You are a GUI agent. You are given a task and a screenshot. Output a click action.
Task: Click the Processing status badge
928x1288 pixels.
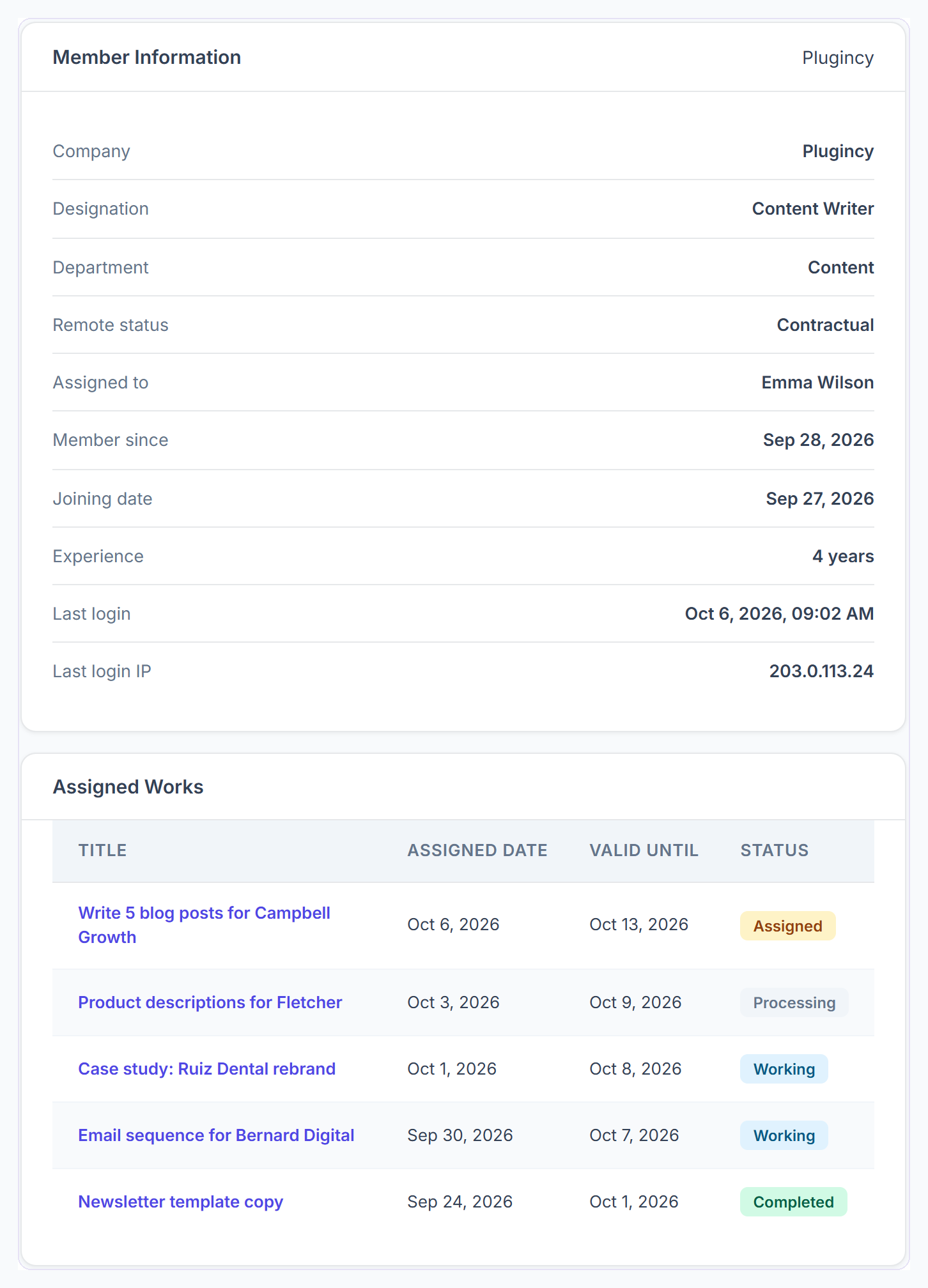click(x=794, y=1002)
